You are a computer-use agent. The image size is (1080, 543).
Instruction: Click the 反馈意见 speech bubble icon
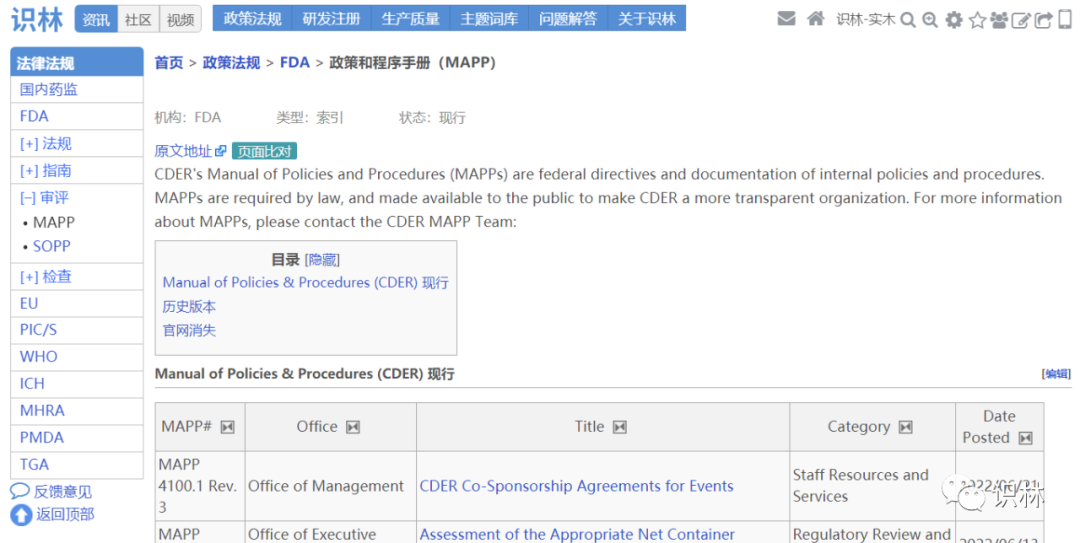coord(19,491)
